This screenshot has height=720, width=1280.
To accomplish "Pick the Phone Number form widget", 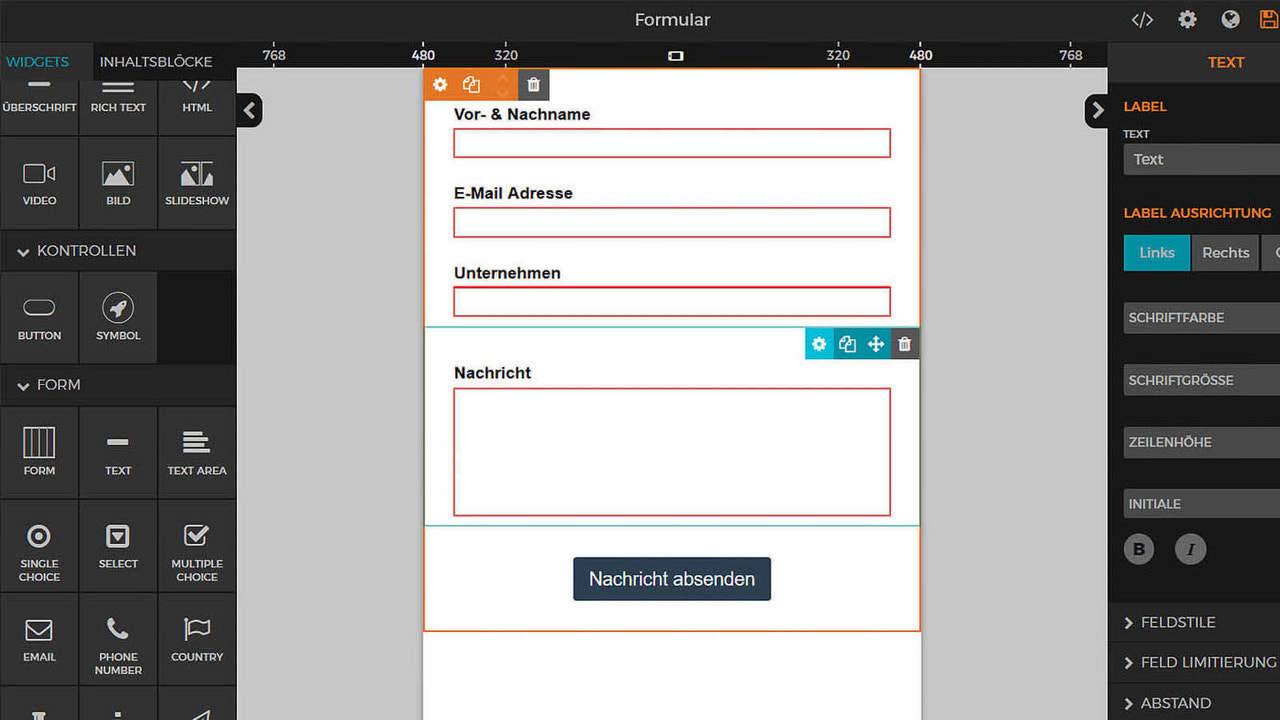I will pyautogui.click(x=118, y=640).
